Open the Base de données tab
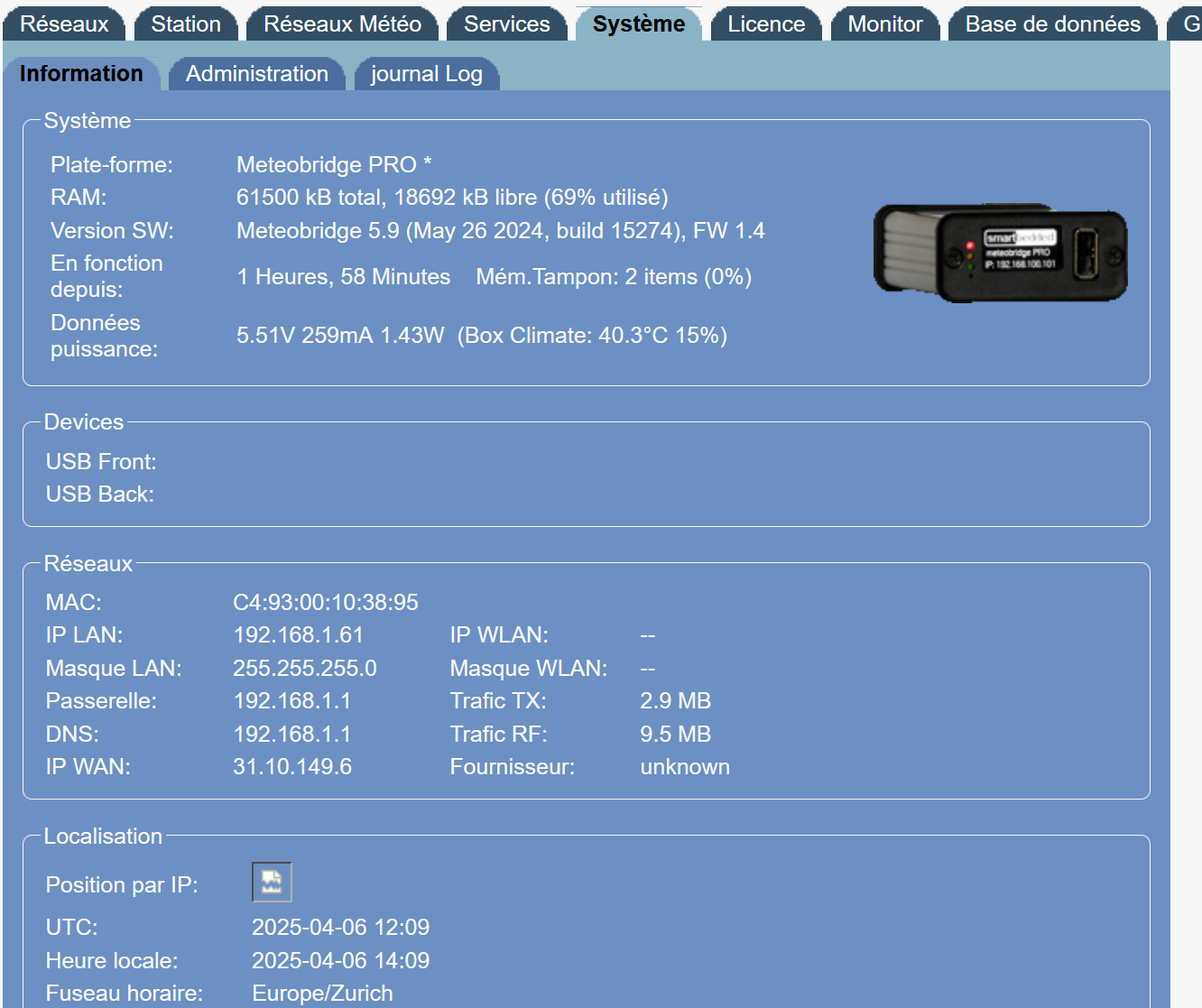1202x1008 pixels. (1053, 24)
